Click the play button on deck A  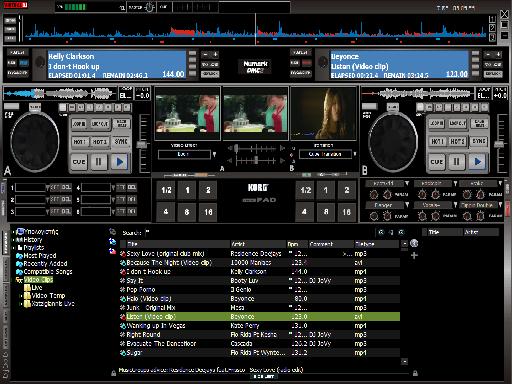(x=119, y=162)
